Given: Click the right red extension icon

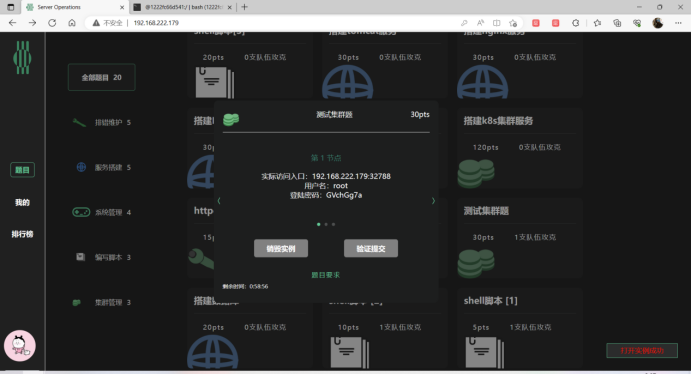Looking at the screenshot, I should coord(556,23).
